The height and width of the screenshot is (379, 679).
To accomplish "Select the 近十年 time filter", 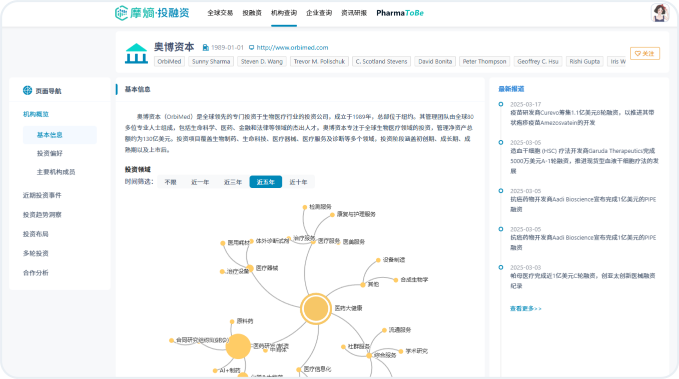I will [298, 182].
